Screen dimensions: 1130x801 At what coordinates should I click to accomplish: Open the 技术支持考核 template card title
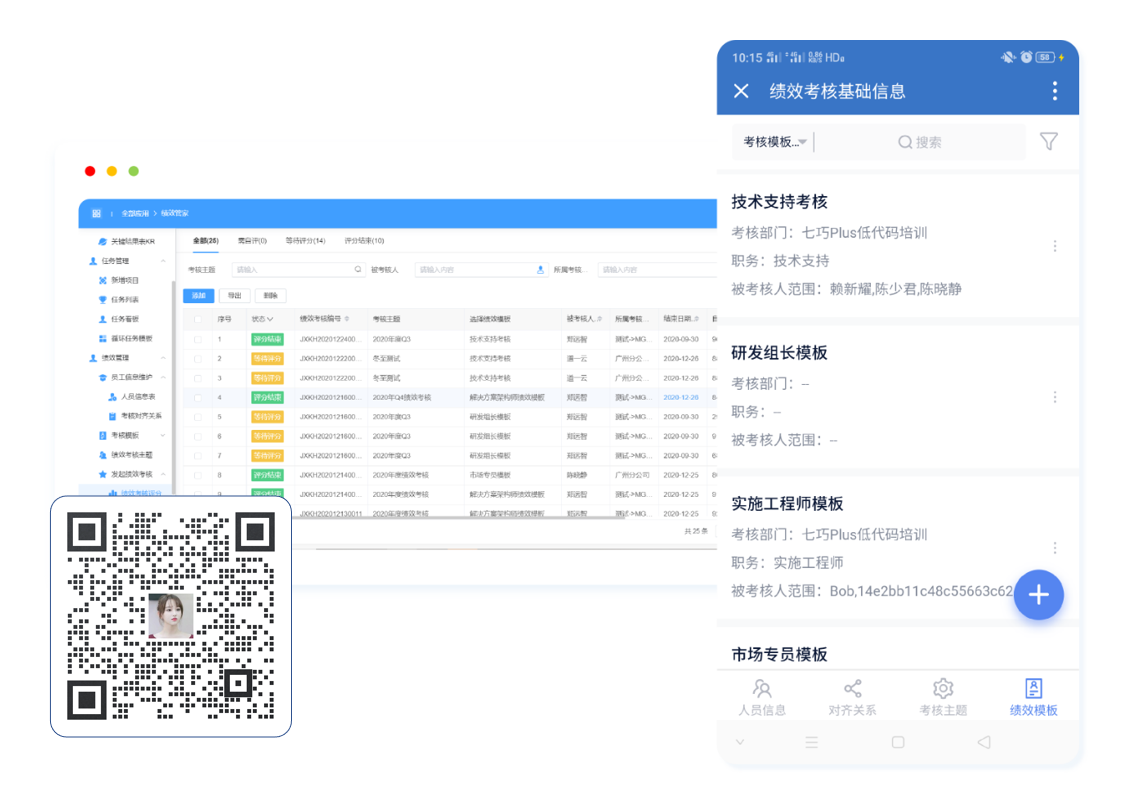779,202
